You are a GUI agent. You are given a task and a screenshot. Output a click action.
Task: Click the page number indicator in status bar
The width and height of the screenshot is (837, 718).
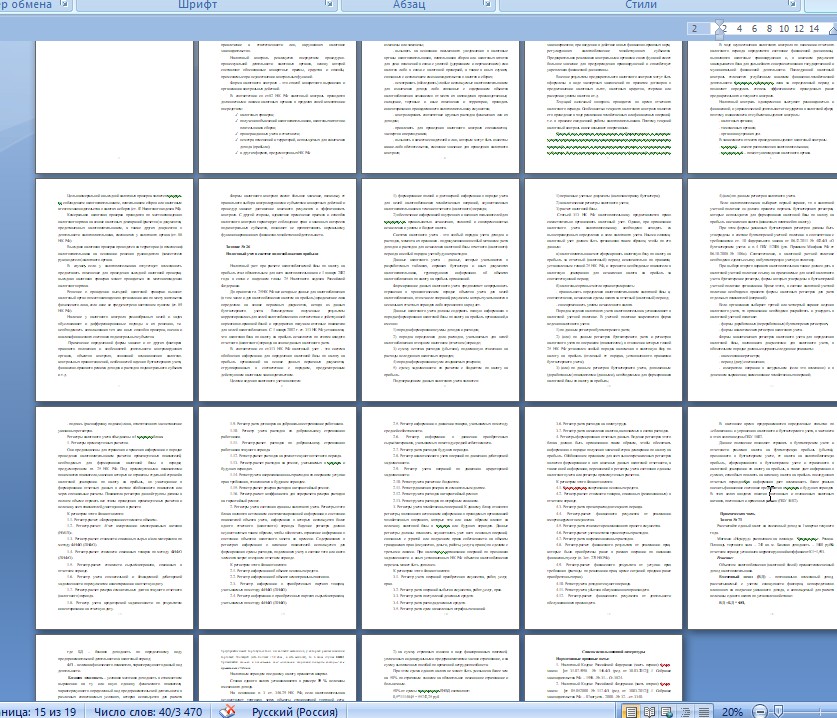[38, 711]
